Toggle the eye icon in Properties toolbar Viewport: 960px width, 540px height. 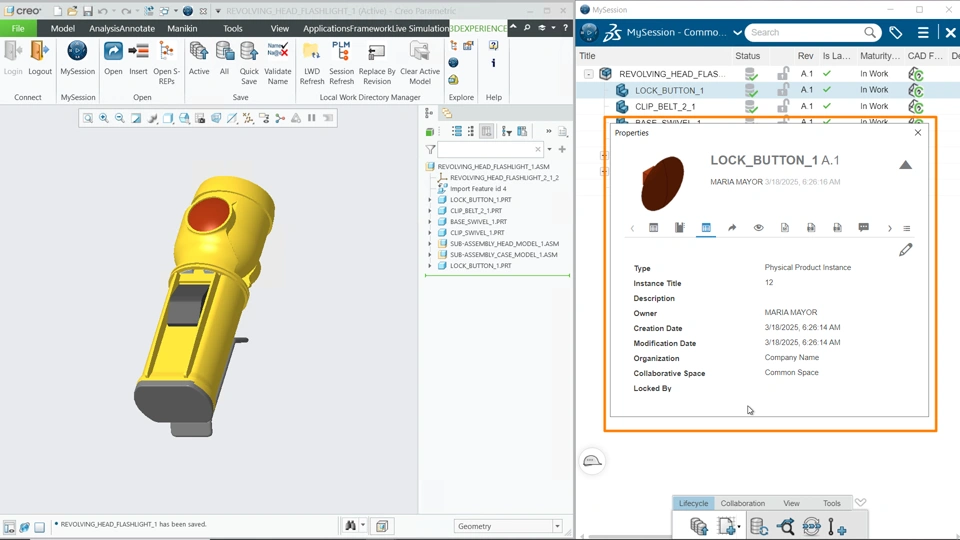point(758,228)
